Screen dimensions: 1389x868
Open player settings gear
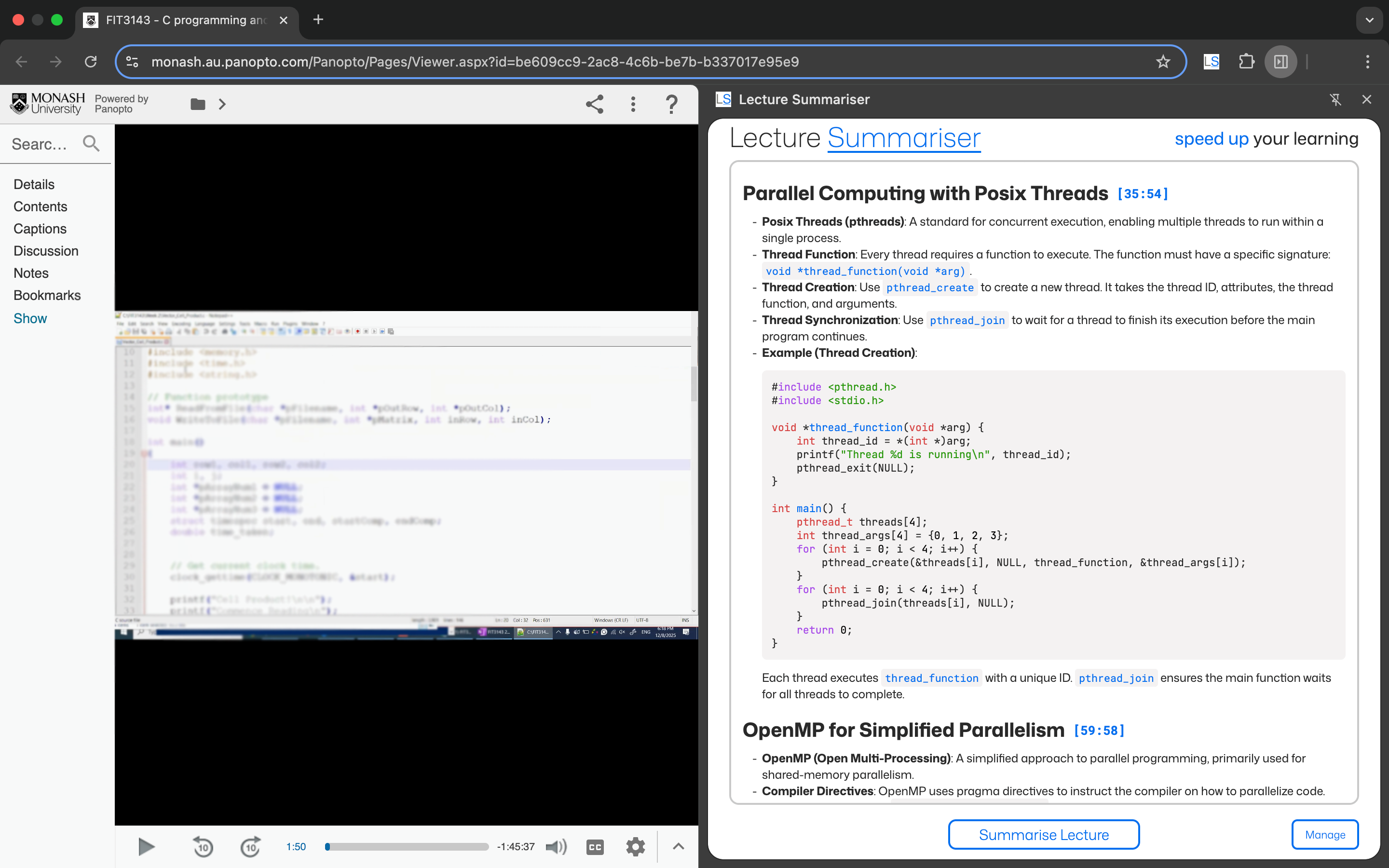click(x=635, y=846)
